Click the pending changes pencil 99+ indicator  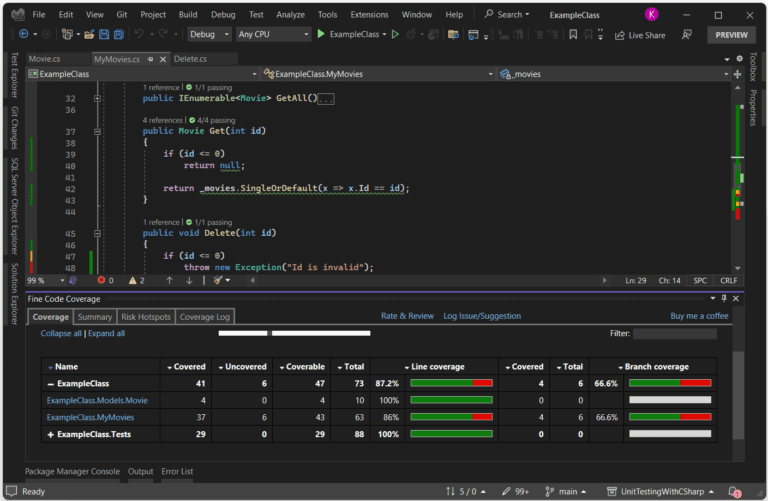point(515,491)
